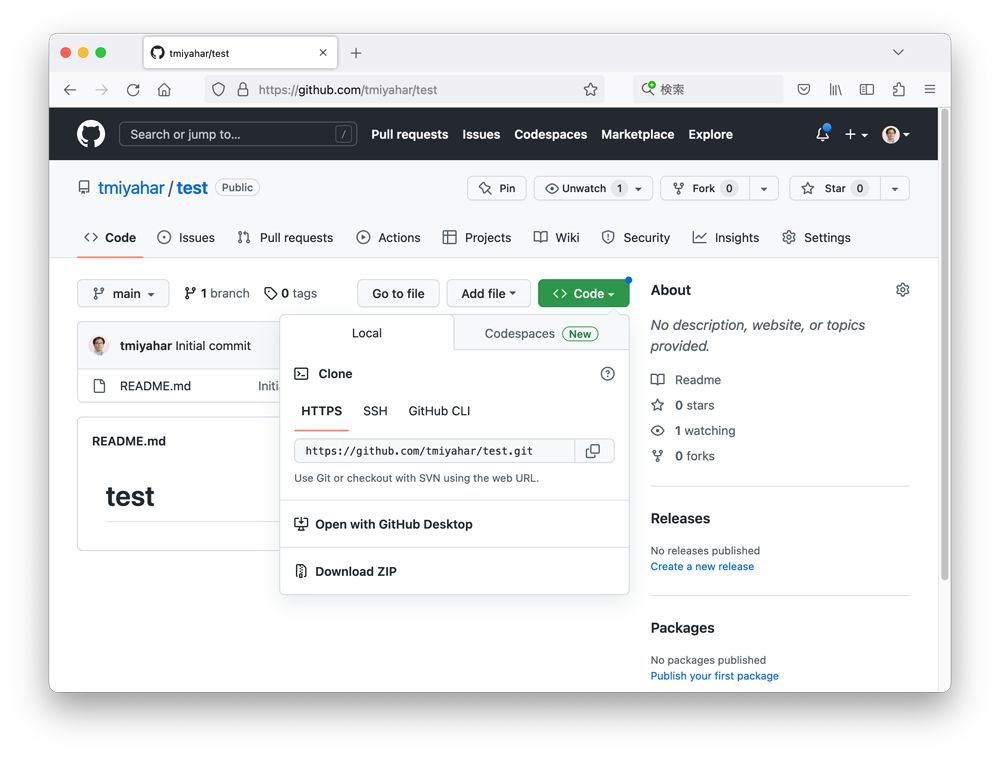Image resolution: width=1000 pixels, height=757 pixels.
Task: Open Firefox tracking protection shield icon
Action: [218, 90]
